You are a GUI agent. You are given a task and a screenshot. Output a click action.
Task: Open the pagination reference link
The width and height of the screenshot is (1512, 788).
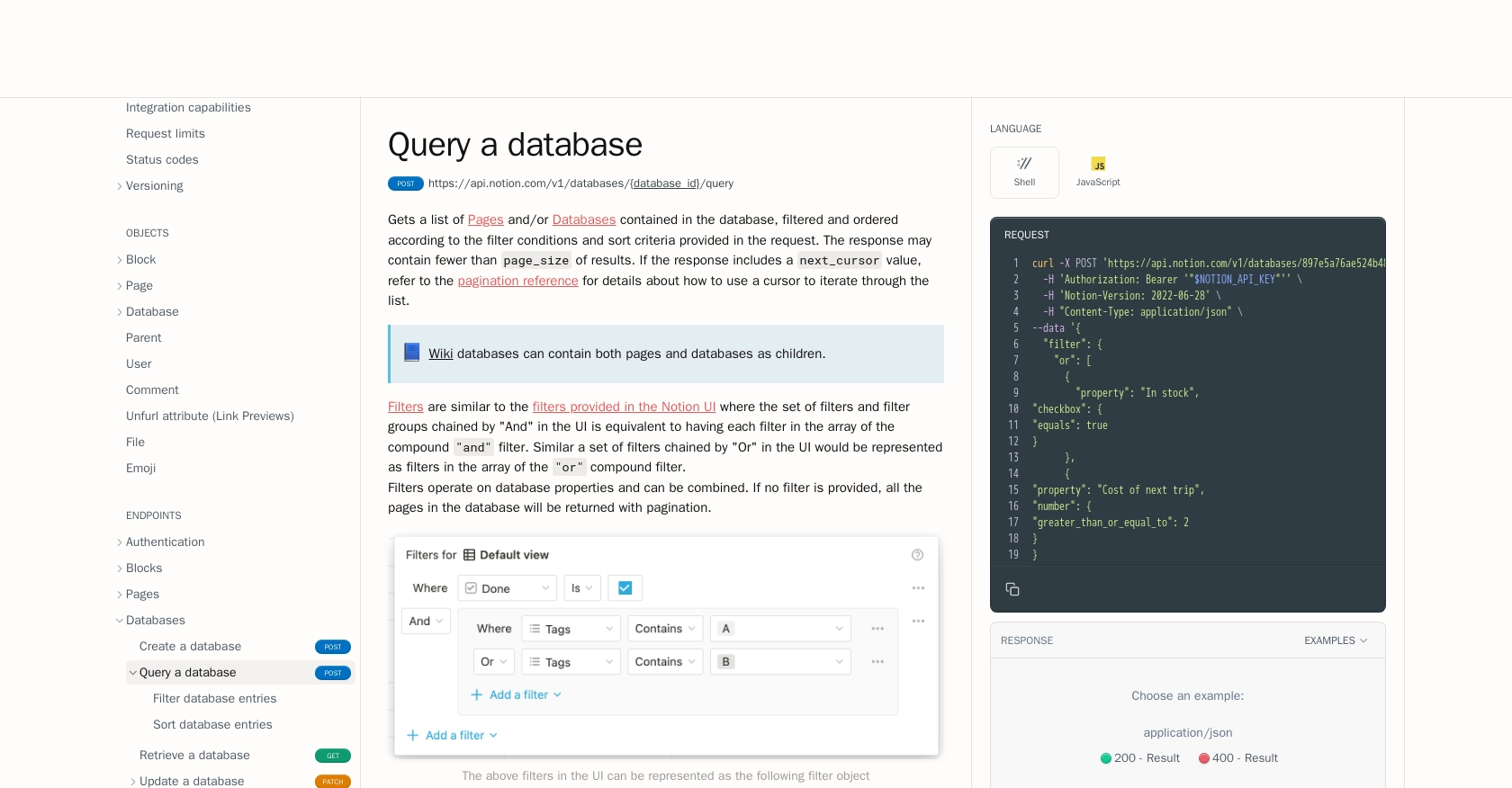517,281
